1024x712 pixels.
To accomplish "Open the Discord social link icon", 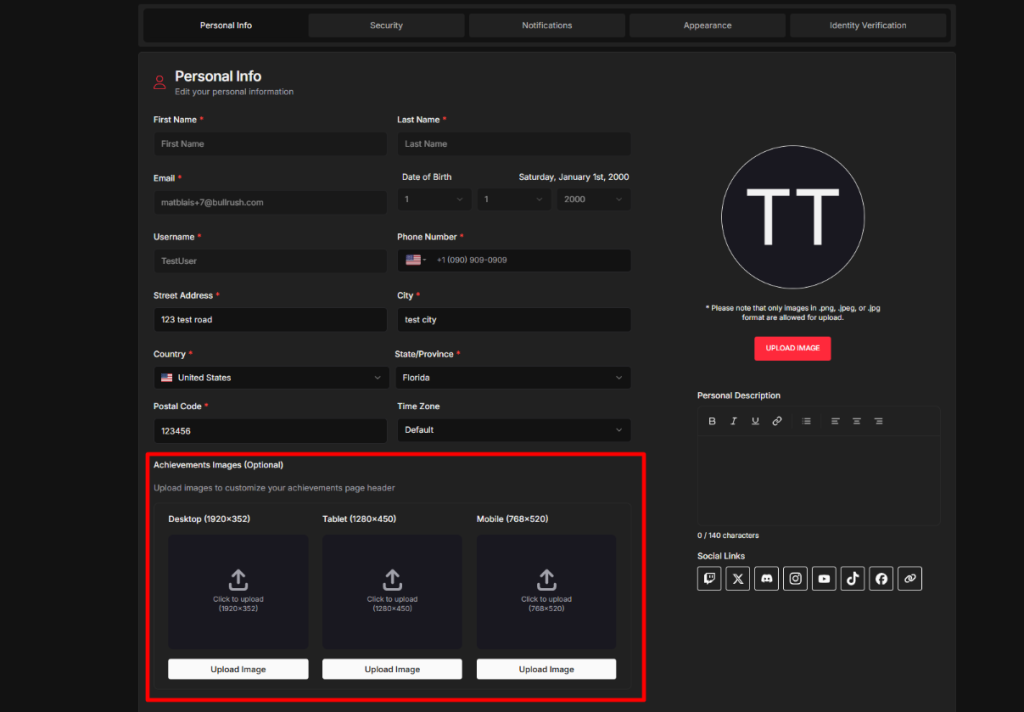I will point(767,579).
